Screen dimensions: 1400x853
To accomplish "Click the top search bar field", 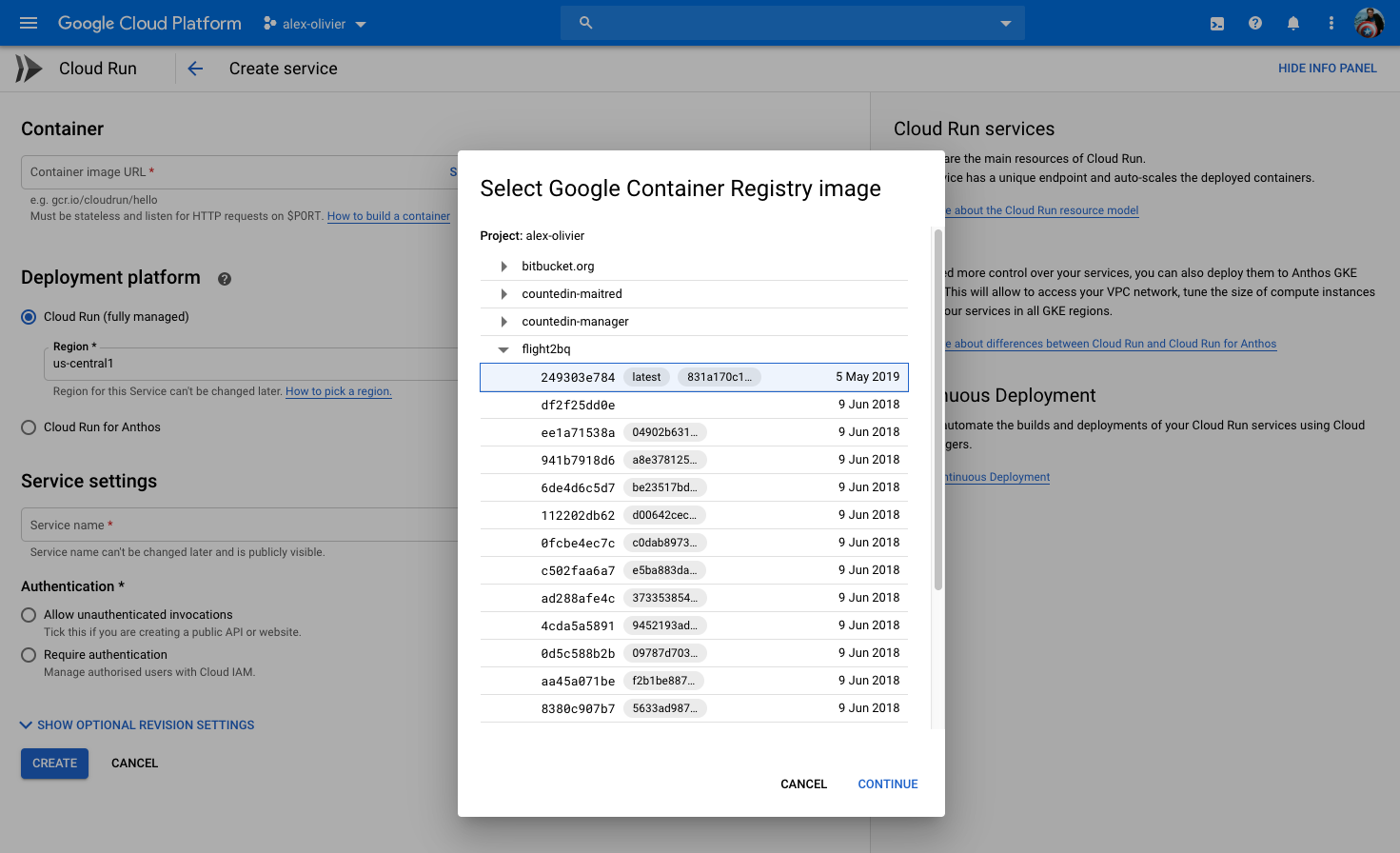I will pos(793,23).
